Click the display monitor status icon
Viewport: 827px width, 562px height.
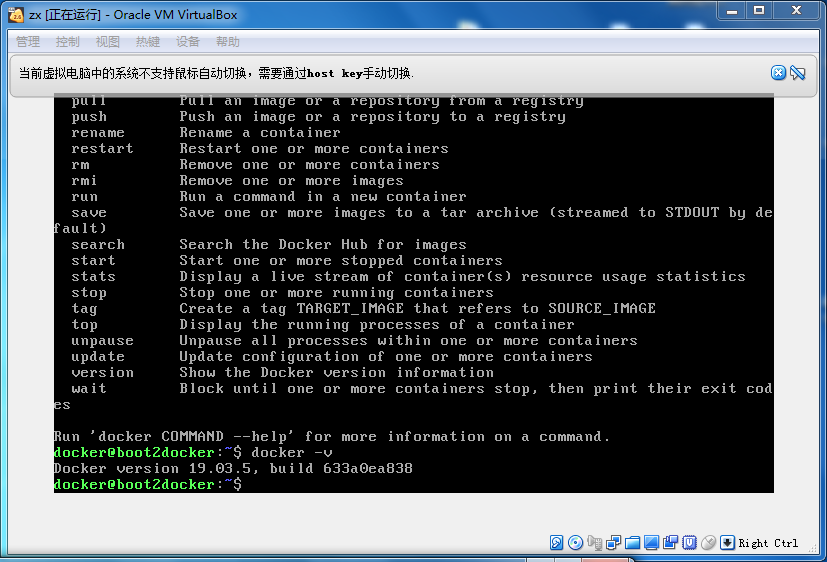[651, 542]
